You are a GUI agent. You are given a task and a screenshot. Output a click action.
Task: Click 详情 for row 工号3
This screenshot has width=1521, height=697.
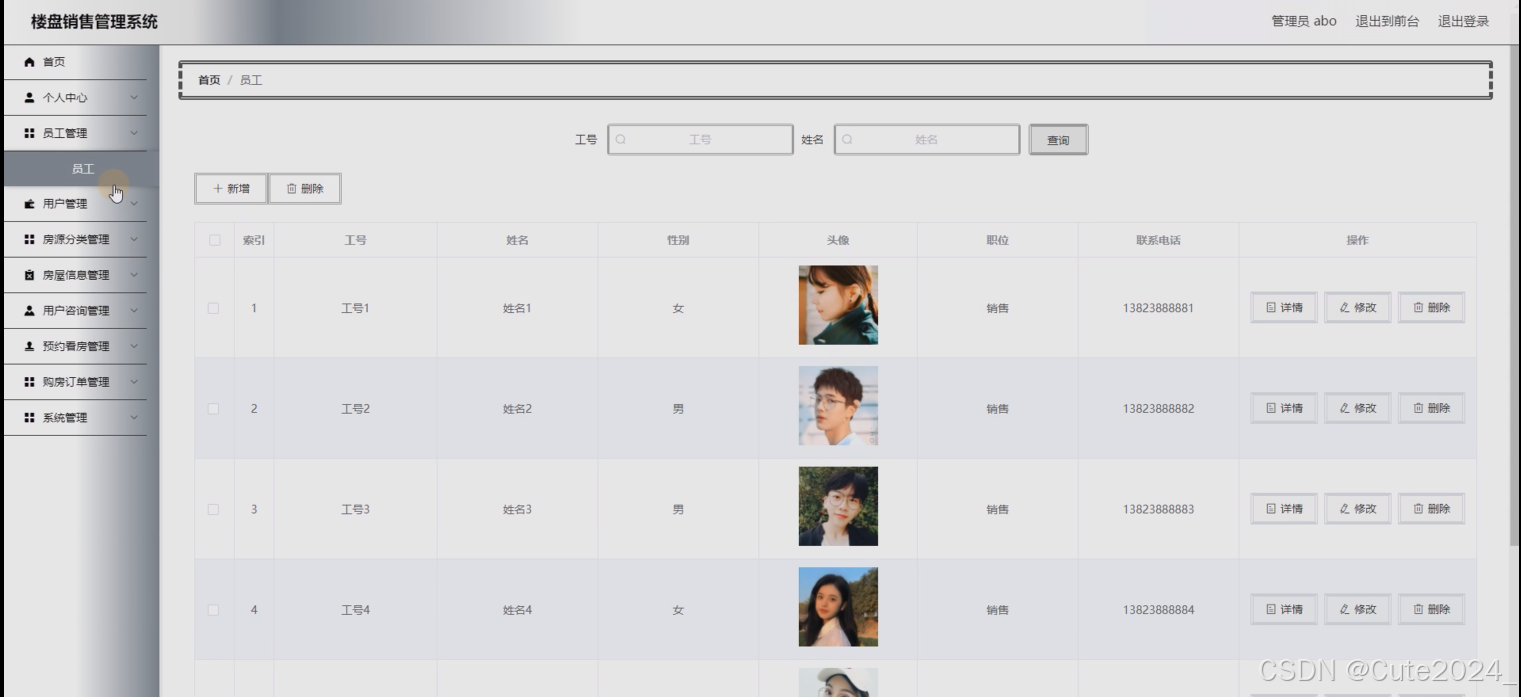coord(1284,509)
